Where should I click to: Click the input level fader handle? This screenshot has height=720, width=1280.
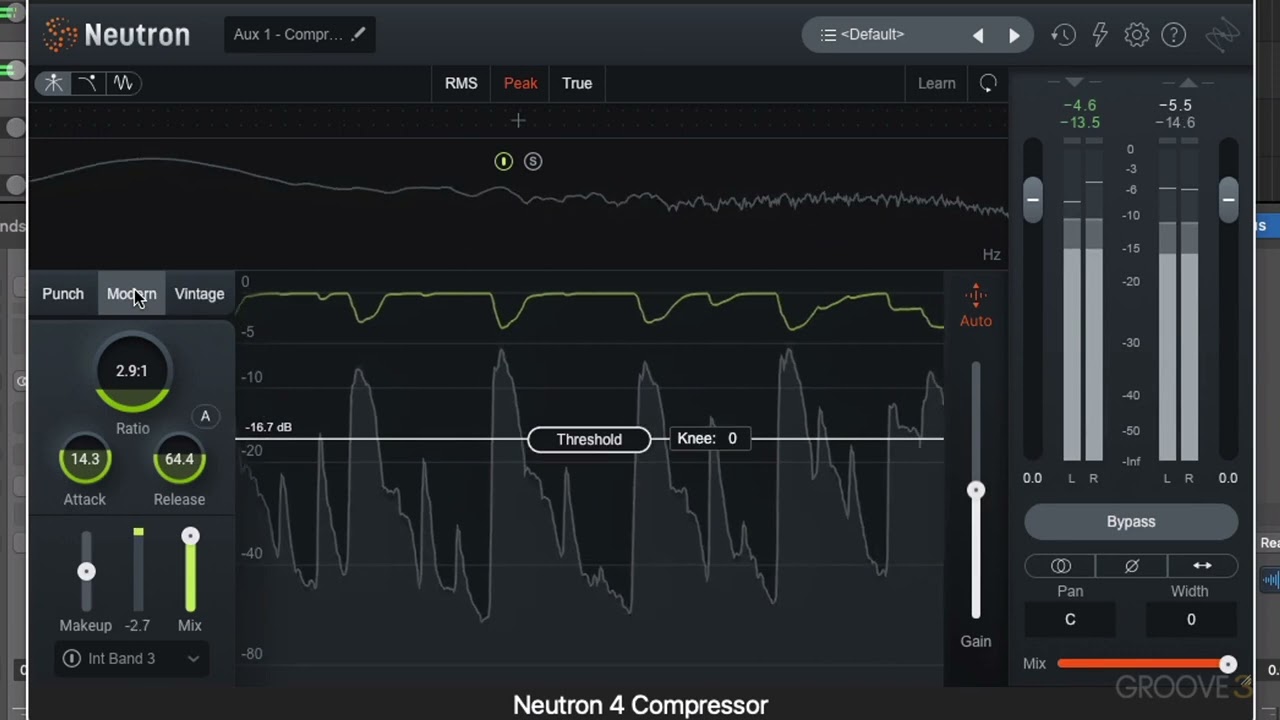coord(1033,200)
